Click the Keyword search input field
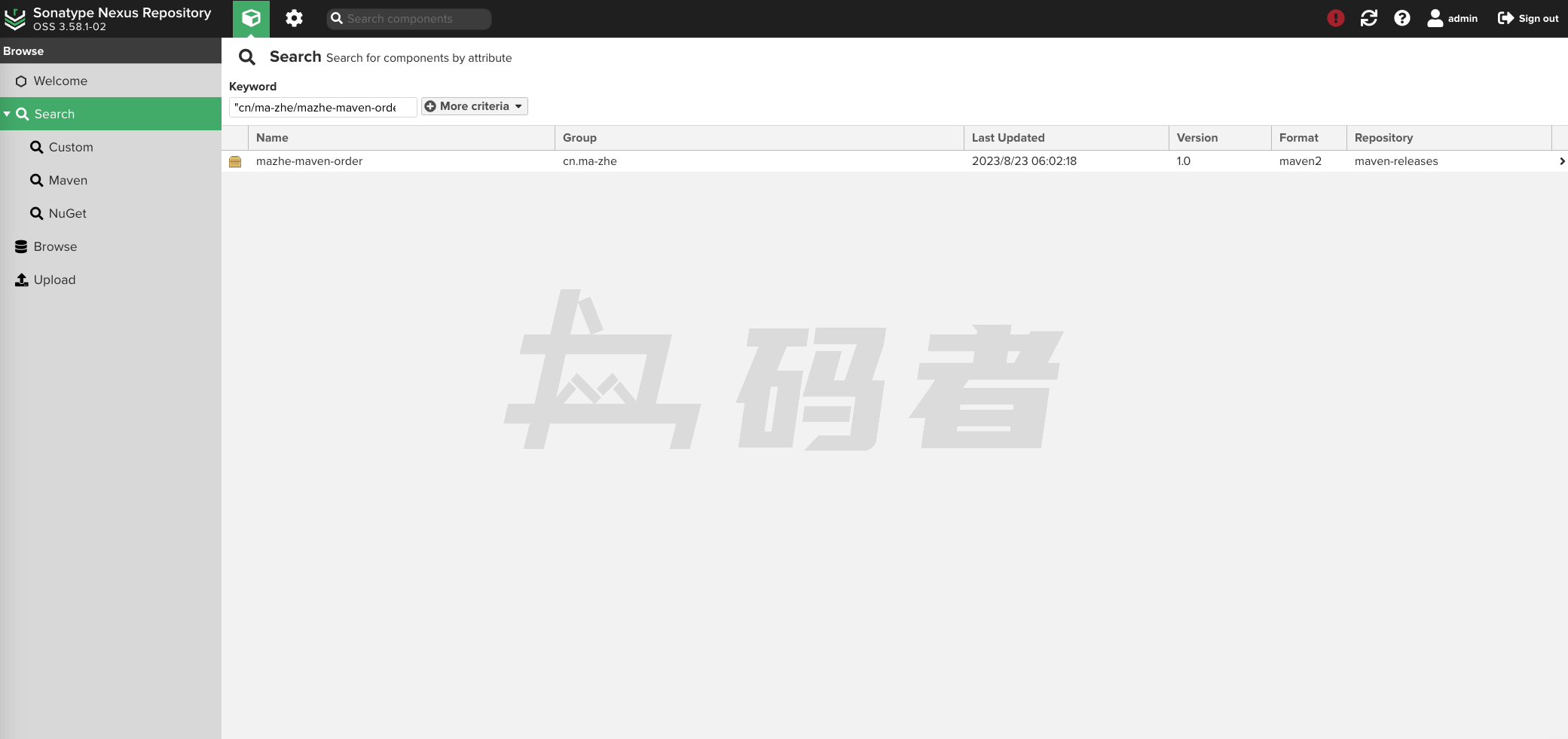The width and height of the screenshot is (1568, 739). (322, 107)
